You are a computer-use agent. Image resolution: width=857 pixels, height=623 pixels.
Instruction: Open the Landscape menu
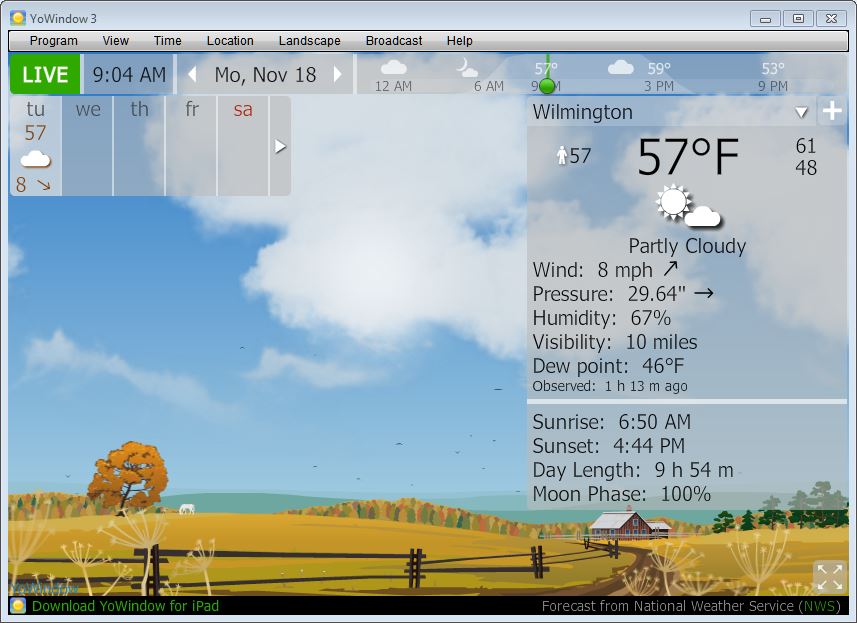tap(309, 41)
